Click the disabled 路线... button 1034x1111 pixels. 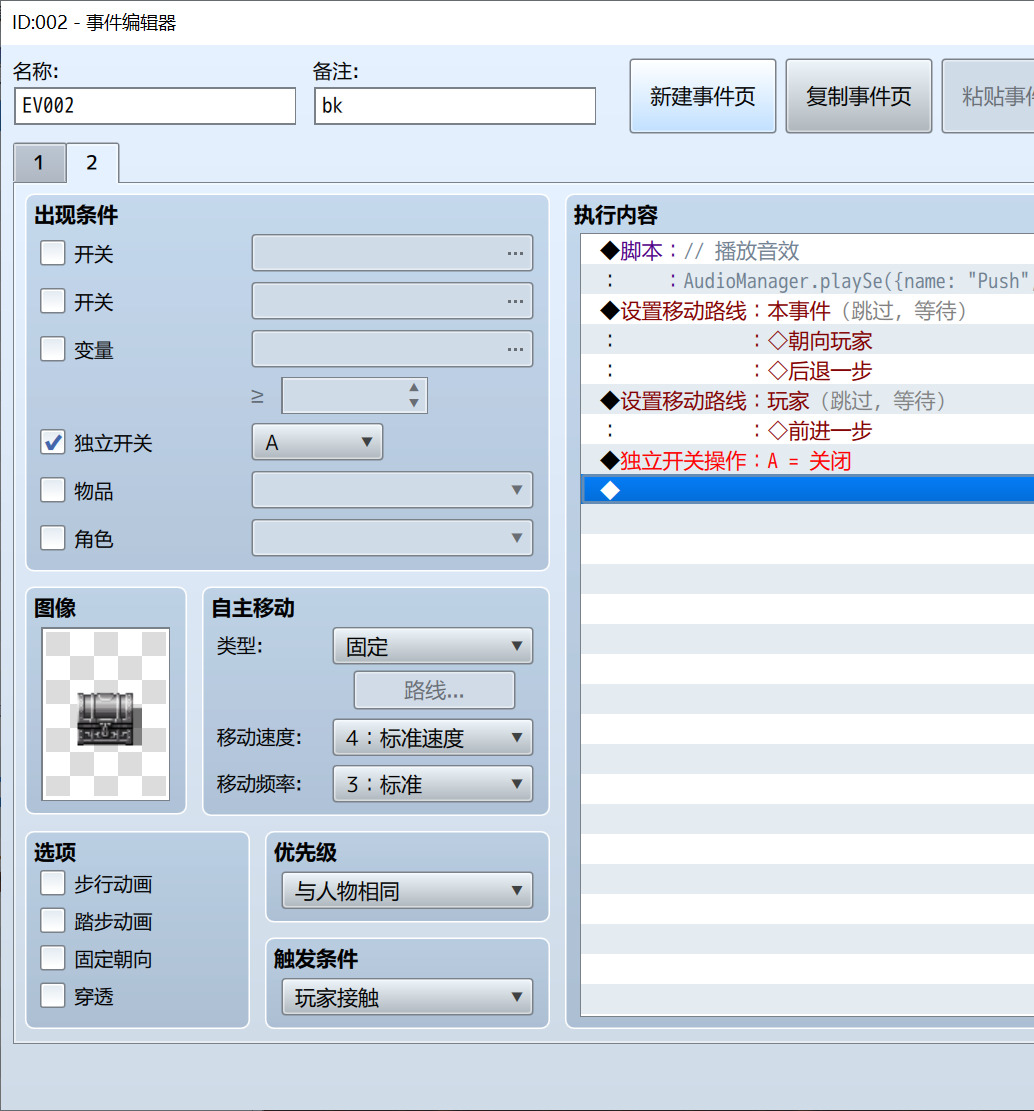coord(434,690)
